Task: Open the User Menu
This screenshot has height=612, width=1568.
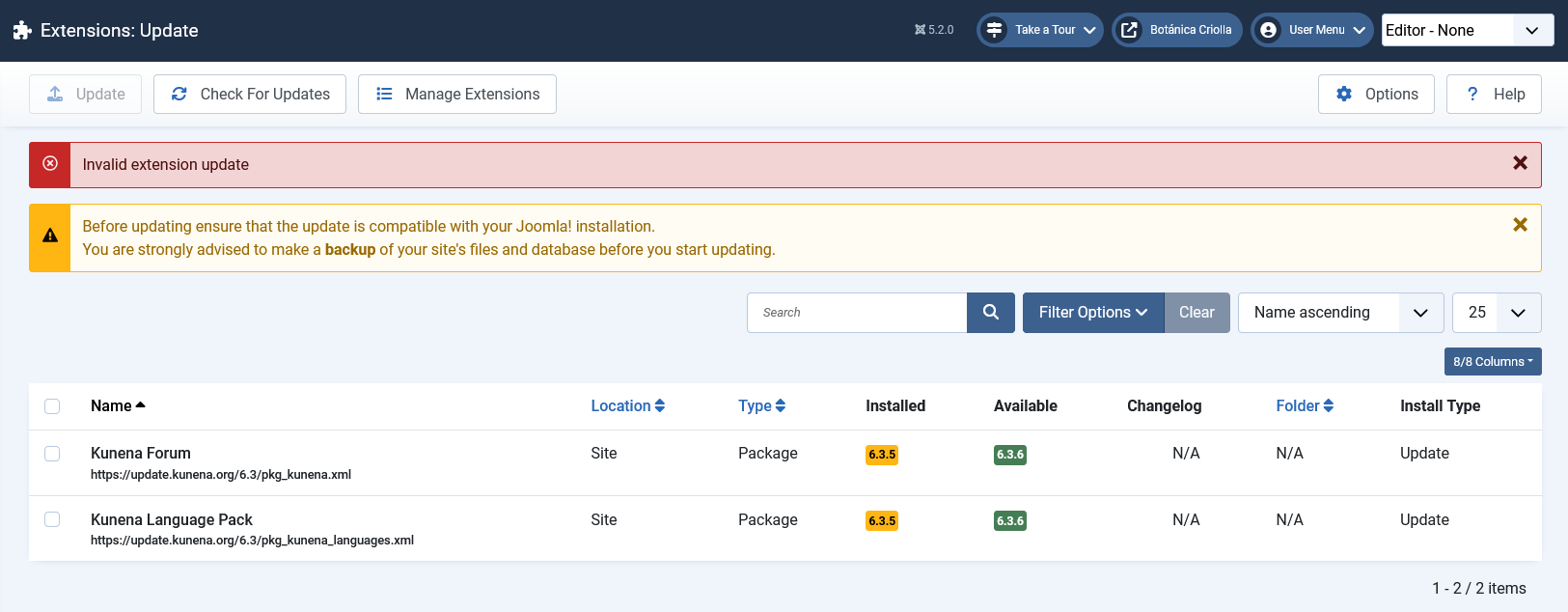Action: pos(1311,30)
